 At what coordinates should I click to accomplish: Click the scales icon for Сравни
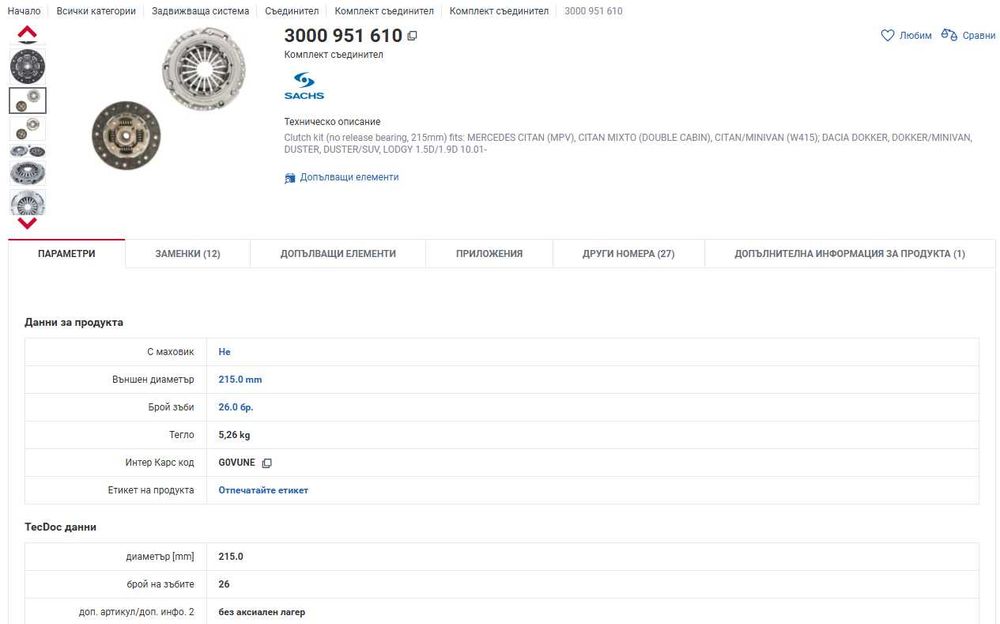[949, 35]
